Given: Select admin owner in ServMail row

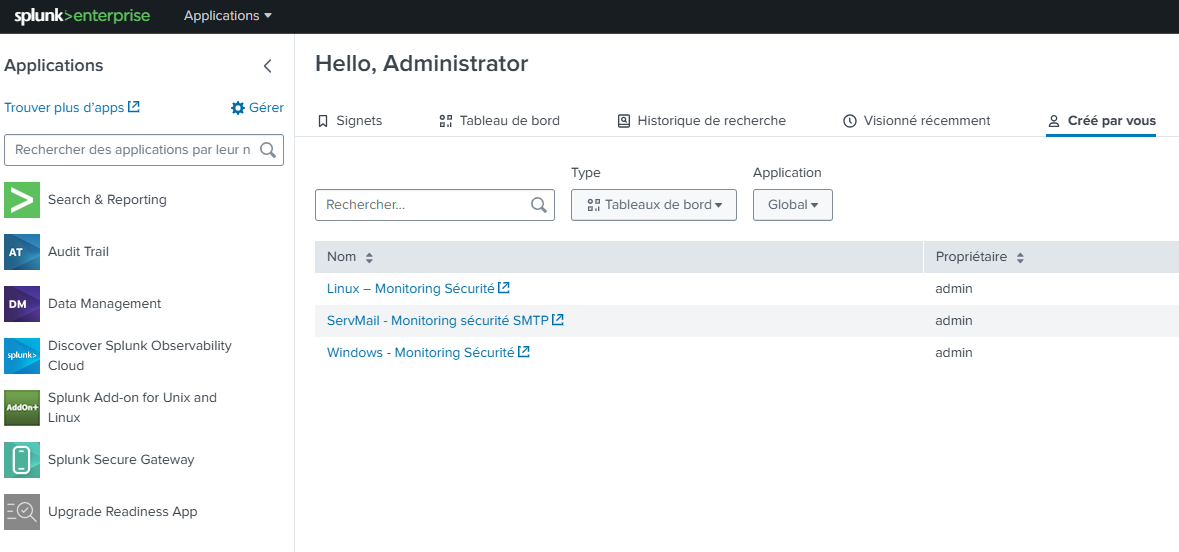Looking at the screenshot, I should (x=954, y=320).
